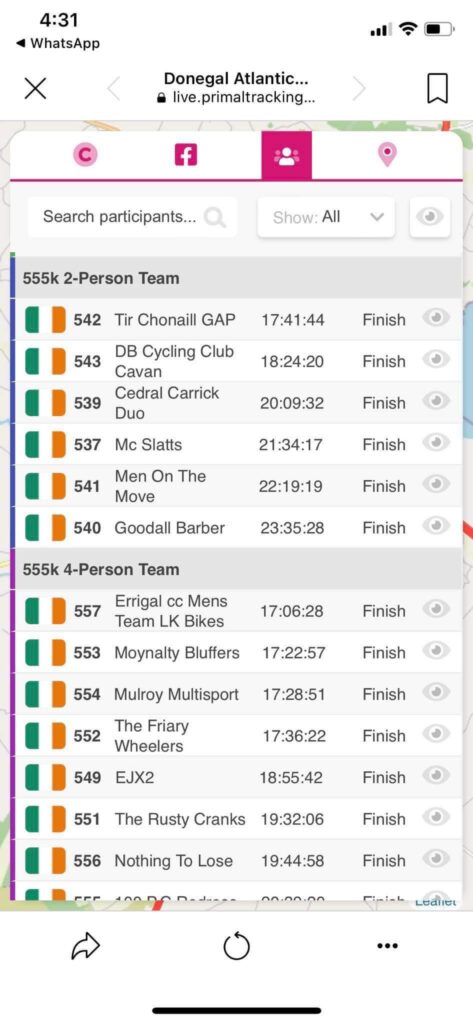Focus the Search participants field
This screenshot has height=1024, width=473.
(x=133, y=217)
